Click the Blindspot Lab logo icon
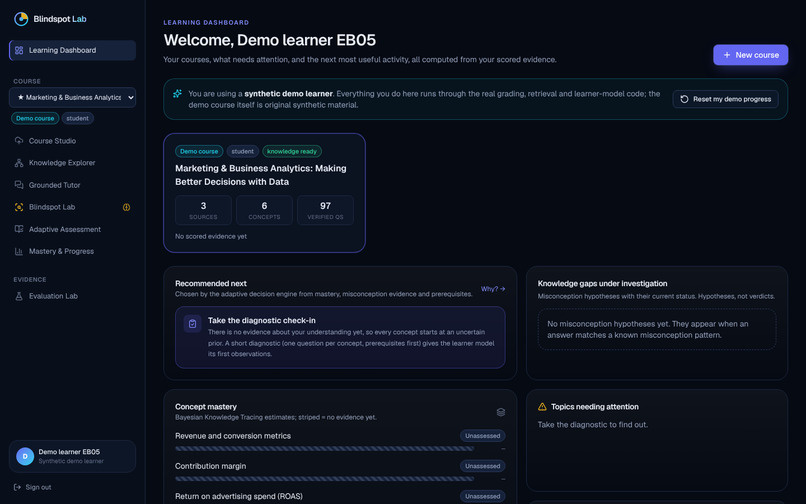This screenshot has width=806, height=504. 21,19
